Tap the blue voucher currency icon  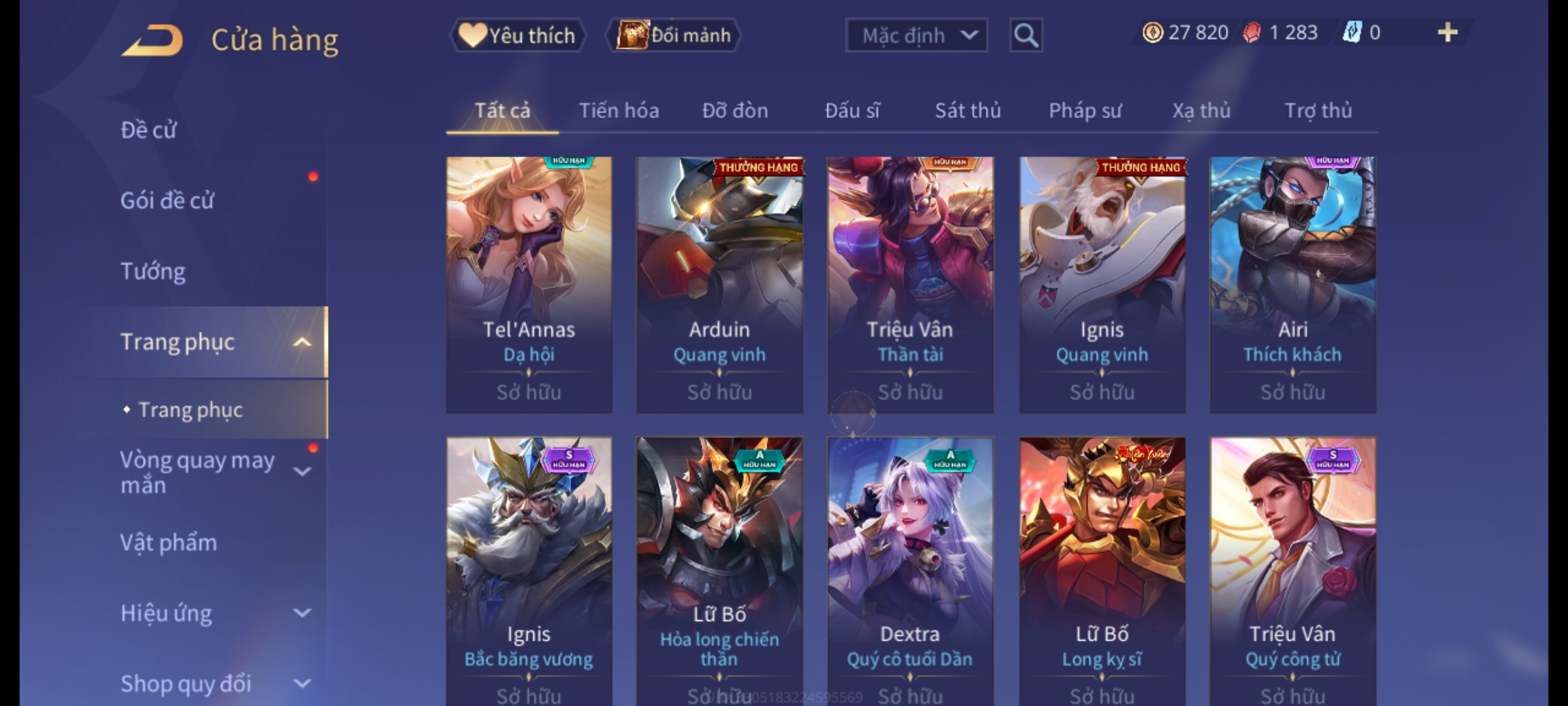click(x=1351, y=33)
